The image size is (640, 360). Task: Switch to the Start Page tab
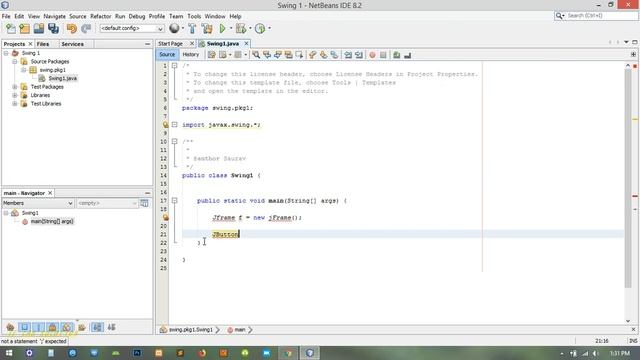(171, 44)
